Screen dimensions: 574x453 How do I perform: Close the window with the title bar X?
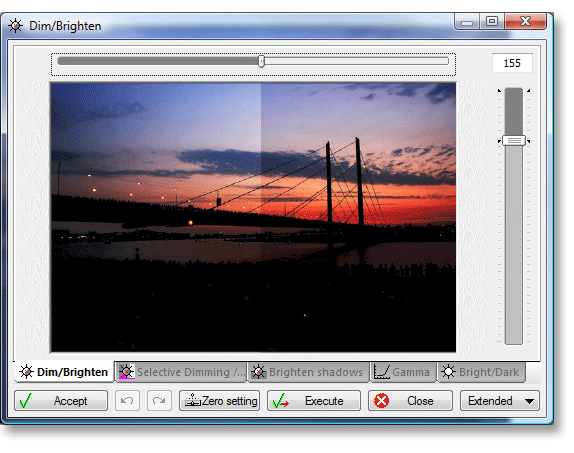[x=525, y=22]
